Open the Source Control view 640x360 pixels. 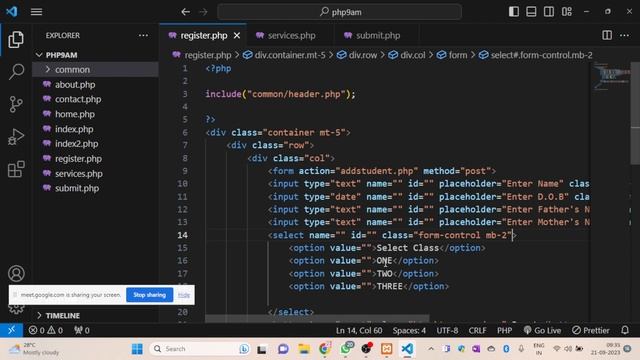16,104
